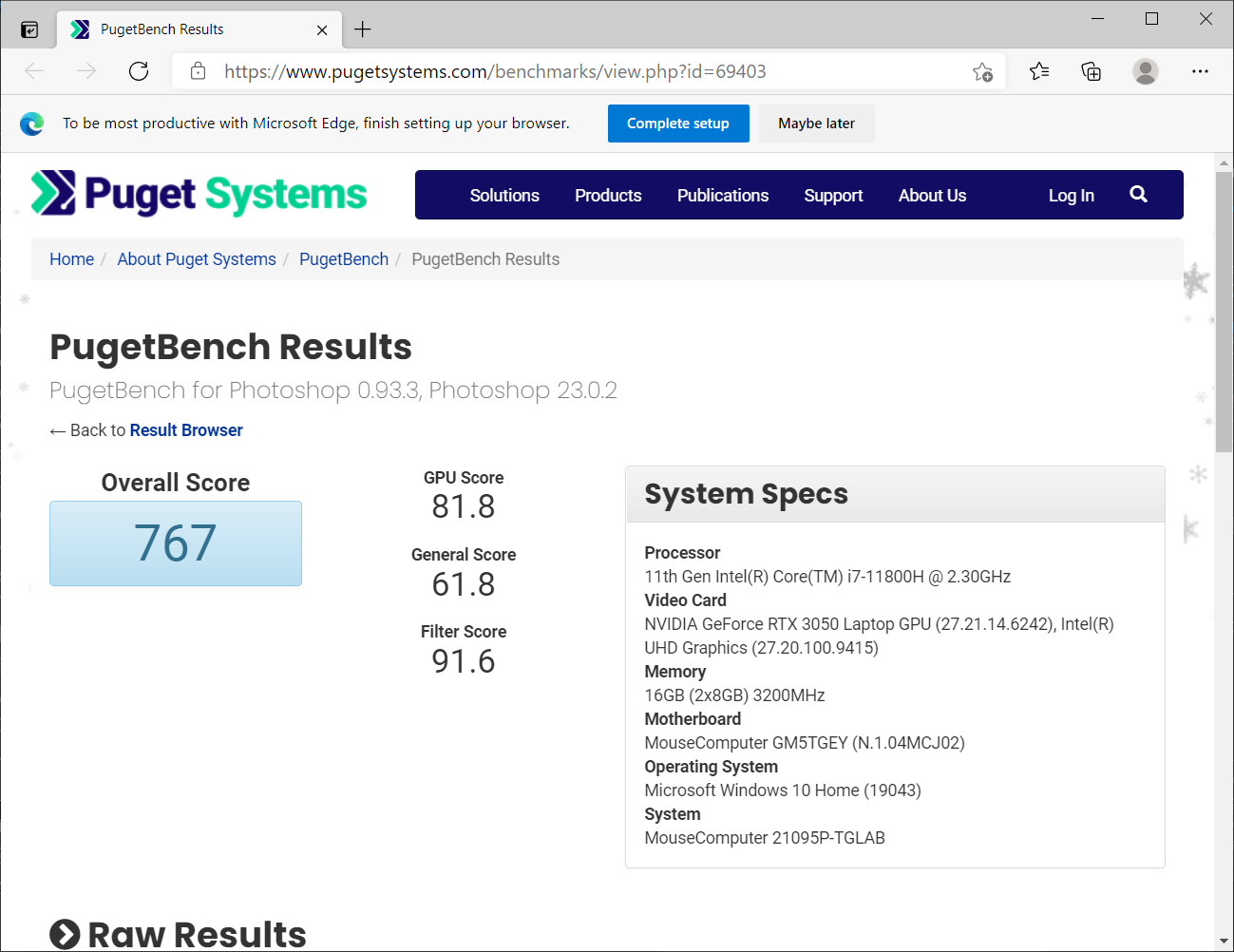
Task: Maximize the Edge window
Action: pos(1151,19)
